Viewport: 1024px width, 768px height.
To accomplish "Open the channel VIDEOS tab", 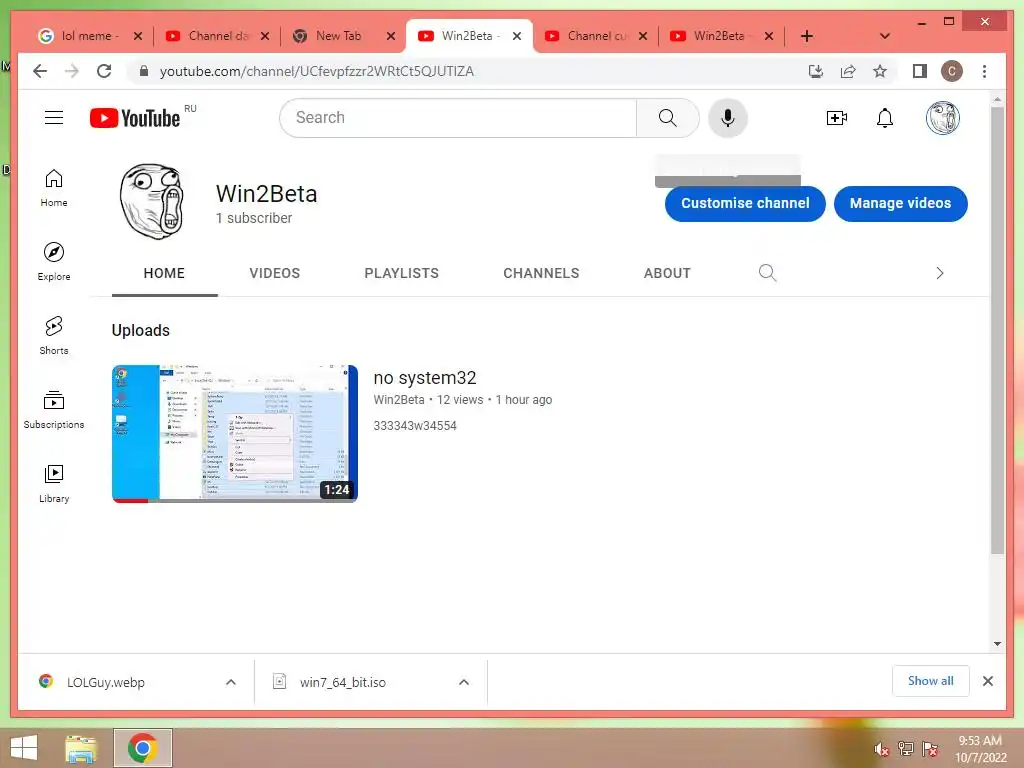I will (x=274, y=273).
